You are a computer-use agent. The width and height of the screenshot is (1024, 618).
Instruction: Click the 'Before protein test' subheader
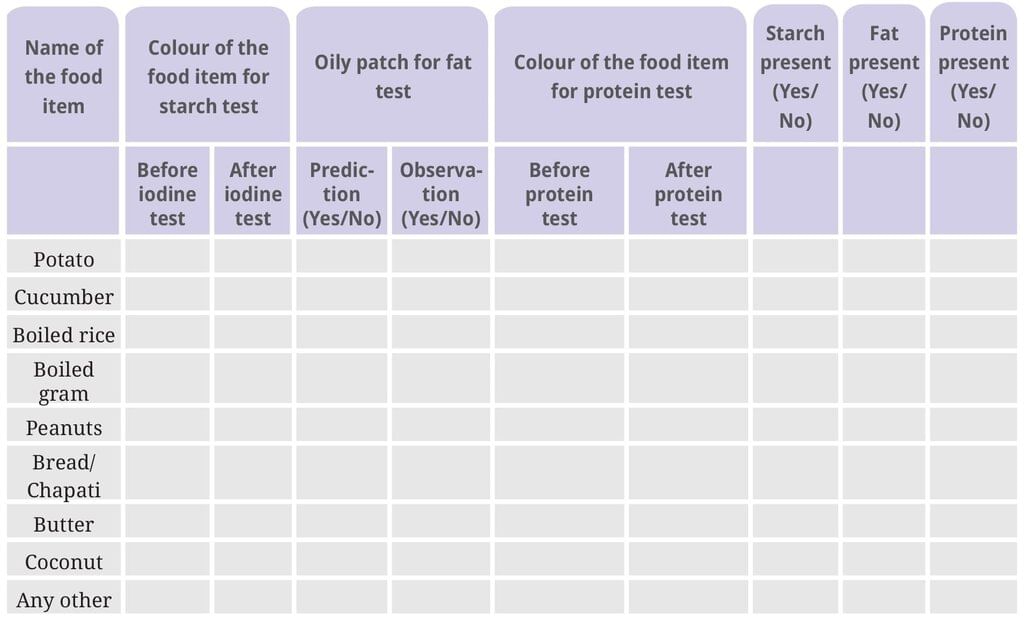(x=559, y=193)
